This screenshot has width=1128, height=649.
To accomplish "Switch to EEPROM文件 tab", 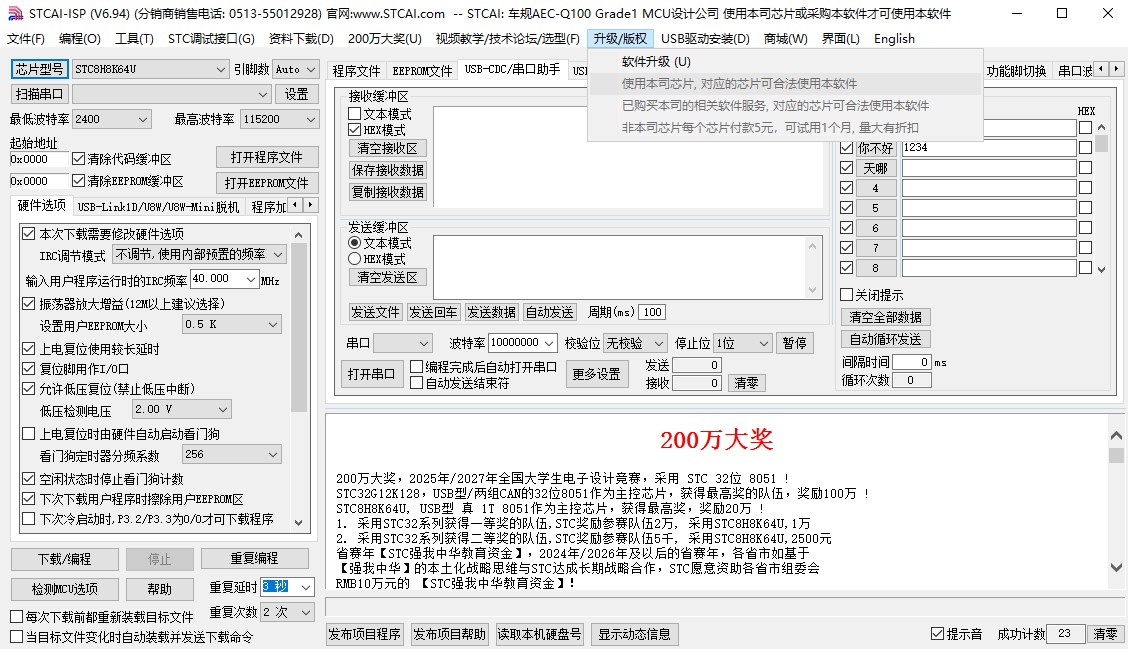I will [422, 71].
